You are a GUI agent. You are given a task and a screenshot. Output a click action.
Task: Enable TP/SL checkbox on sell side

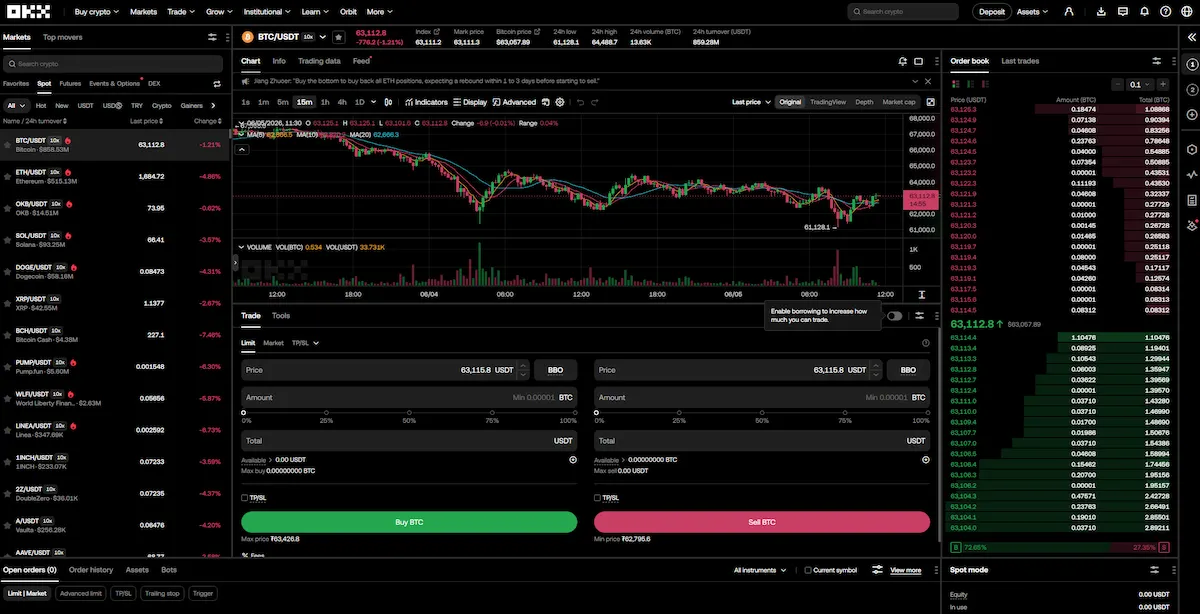(597, 497)
